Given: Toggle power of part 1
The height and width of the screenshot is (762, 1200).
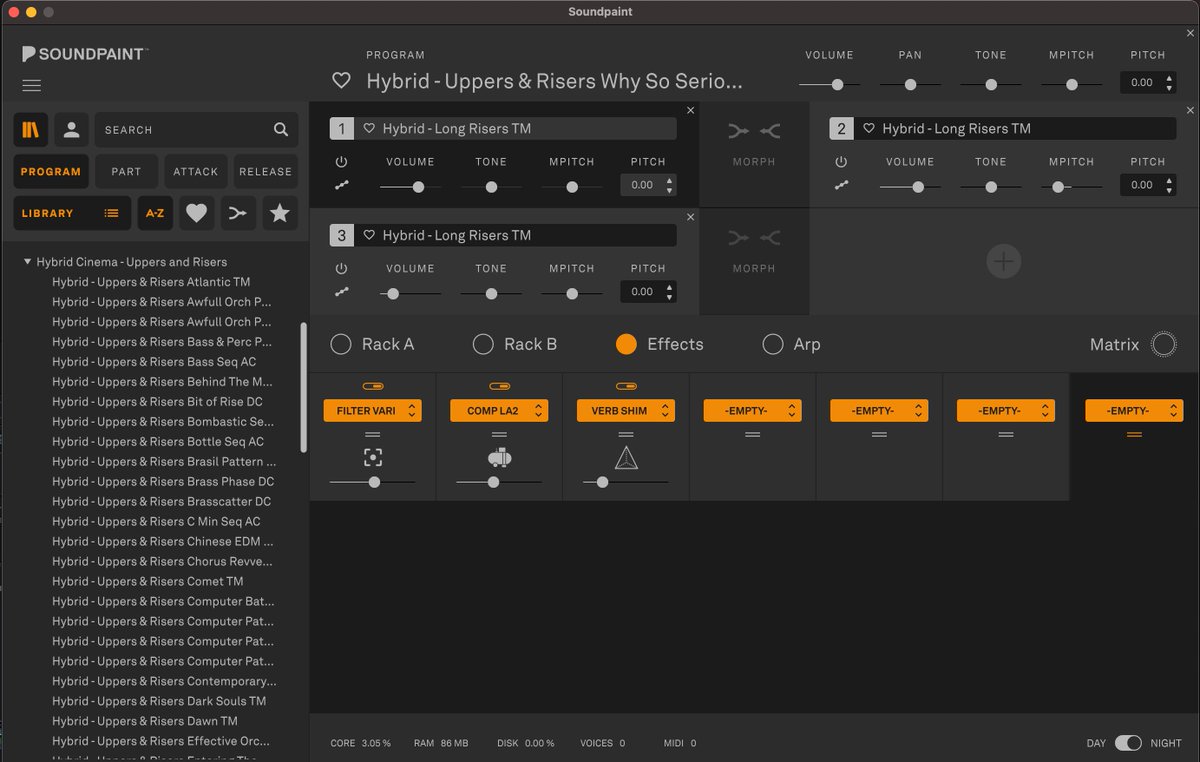Looking at the screenshot, I should click(x=341, y=162).
